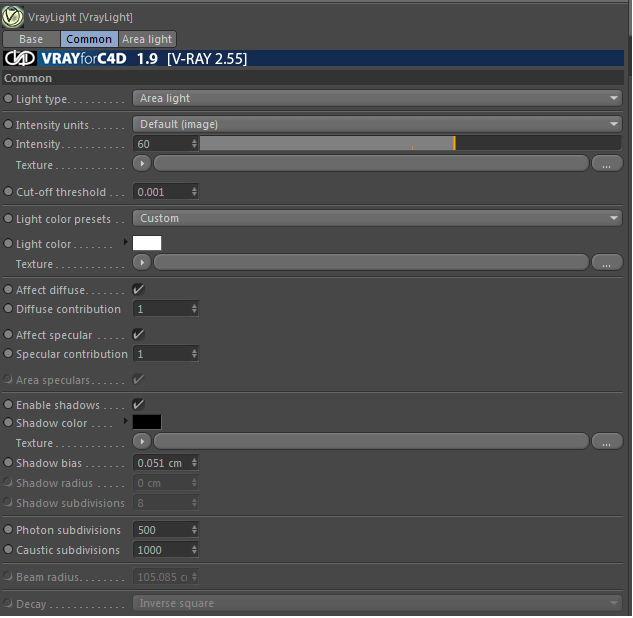Click the Caustic subdivisions animation dot

[8, 549]
